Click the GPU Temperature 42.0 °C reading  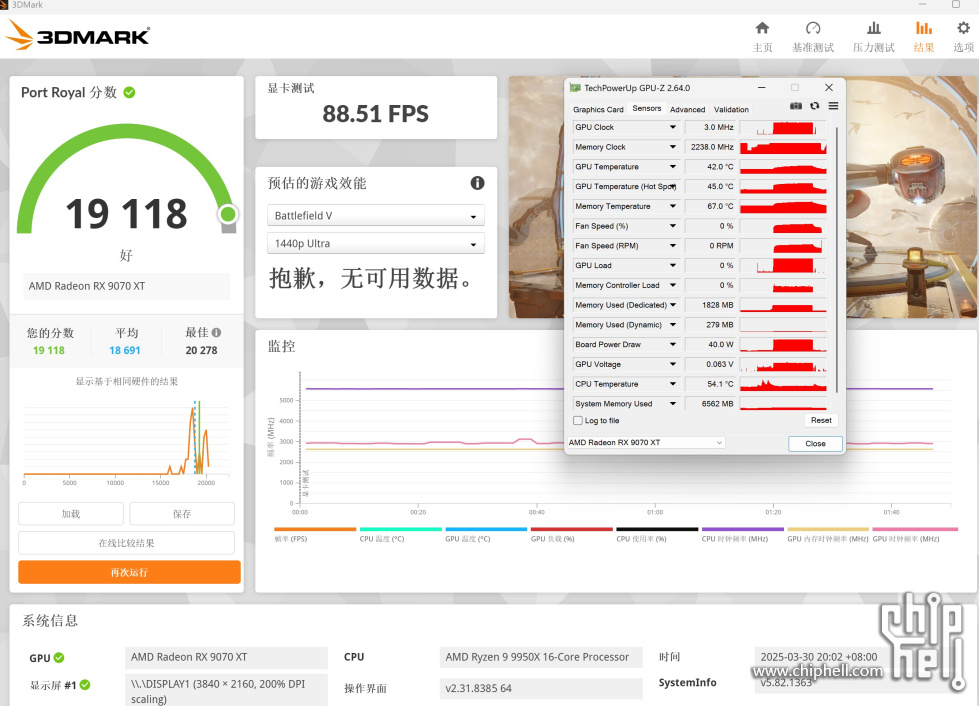click(711, 167)
